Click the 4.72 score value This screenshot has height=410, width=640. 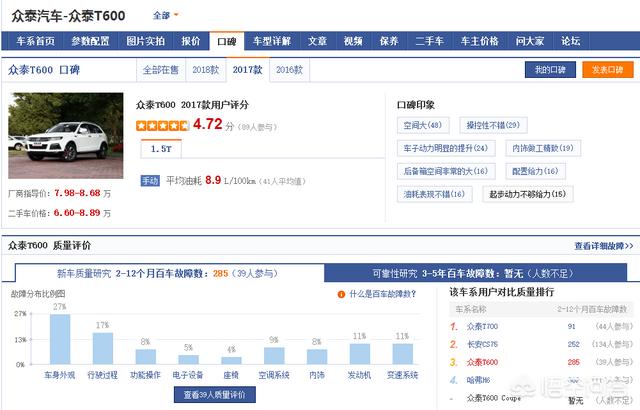[207, 124]
